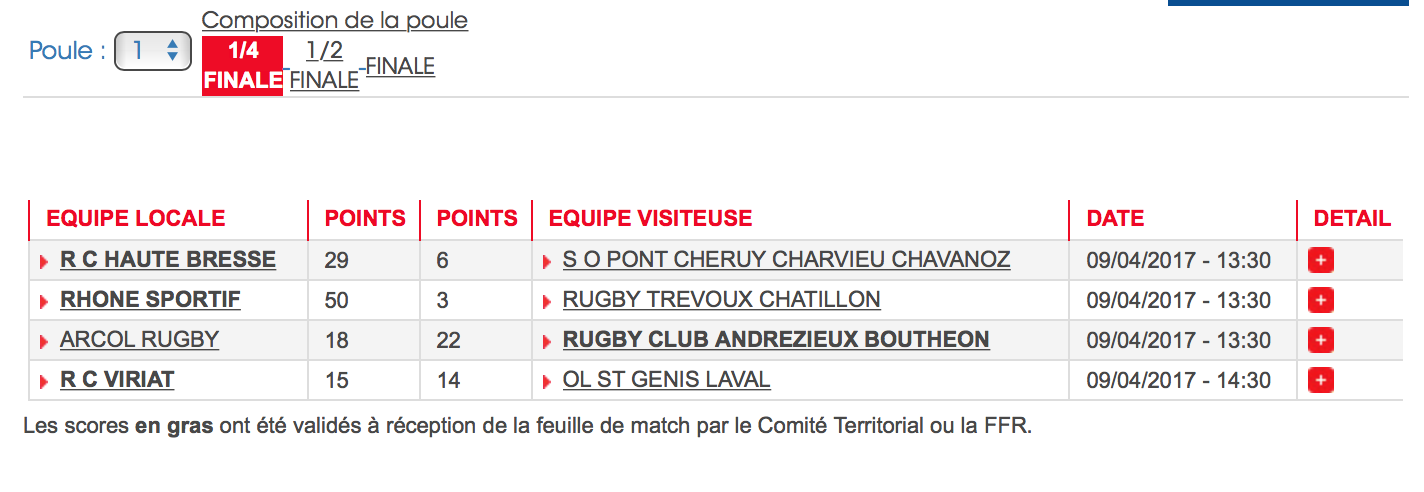Image resolution: width=1424 pixels, height=492 pixels.
Task: Open Composition de la poule link
Action: click(x=335, y=20)
